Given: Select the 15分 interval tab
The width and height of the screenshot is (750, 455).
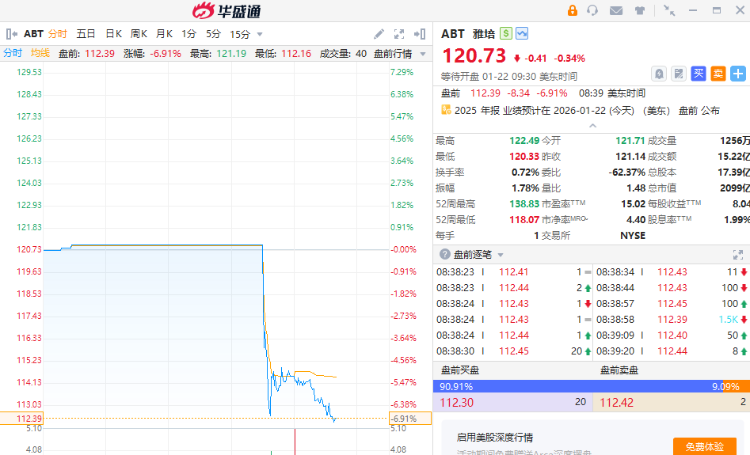Looking at the screenshot, I should click(240, 34).
